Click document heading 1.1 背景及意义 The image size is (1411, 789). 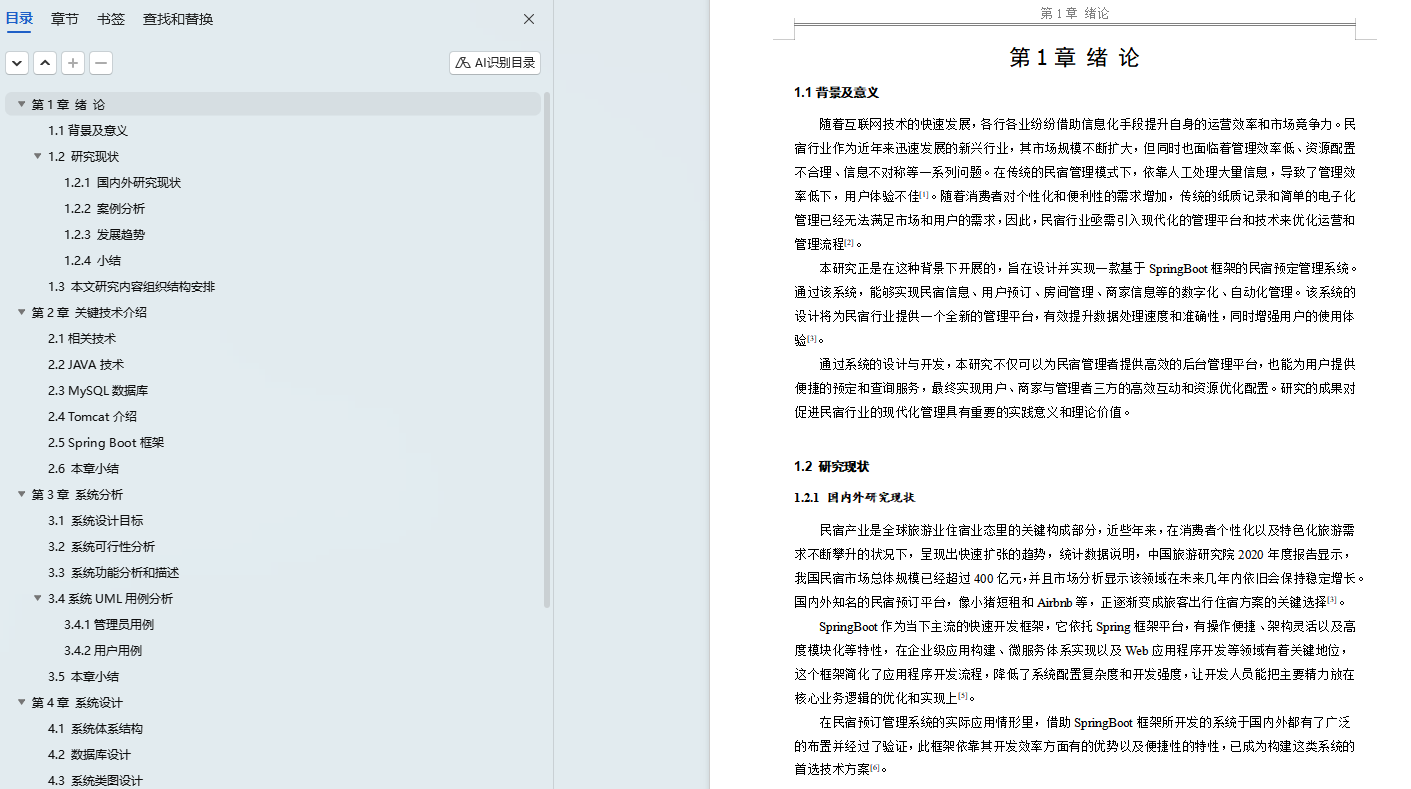836,92
